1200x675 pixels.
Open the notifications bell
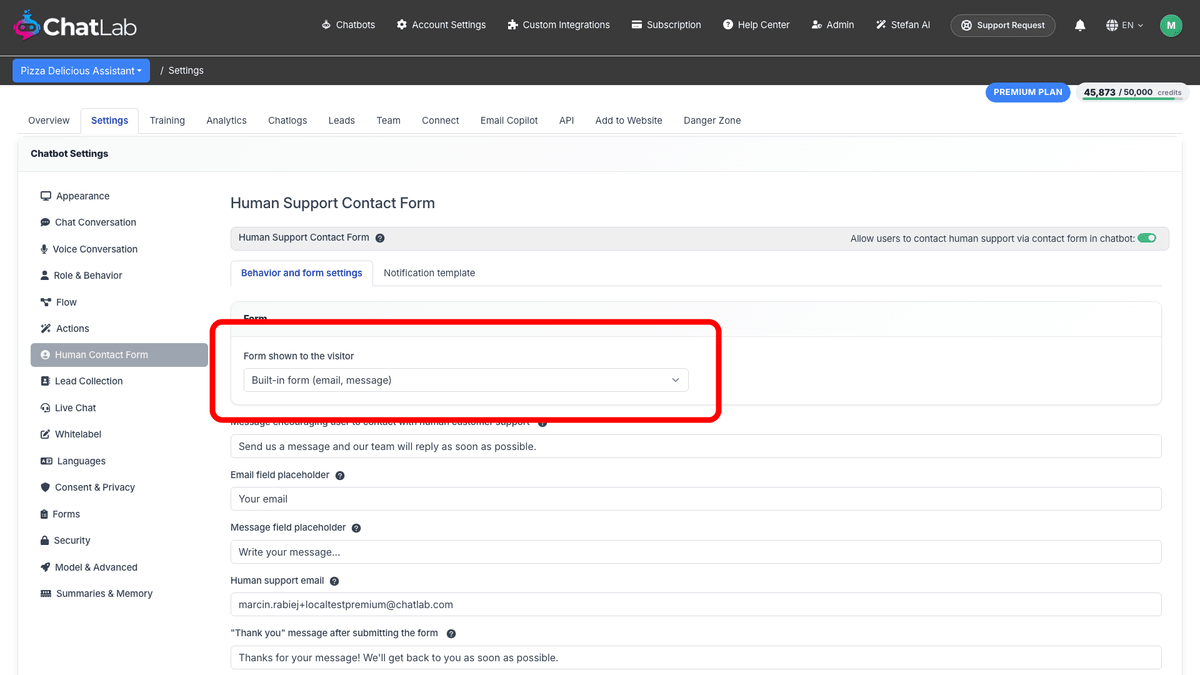[1080, 25]
